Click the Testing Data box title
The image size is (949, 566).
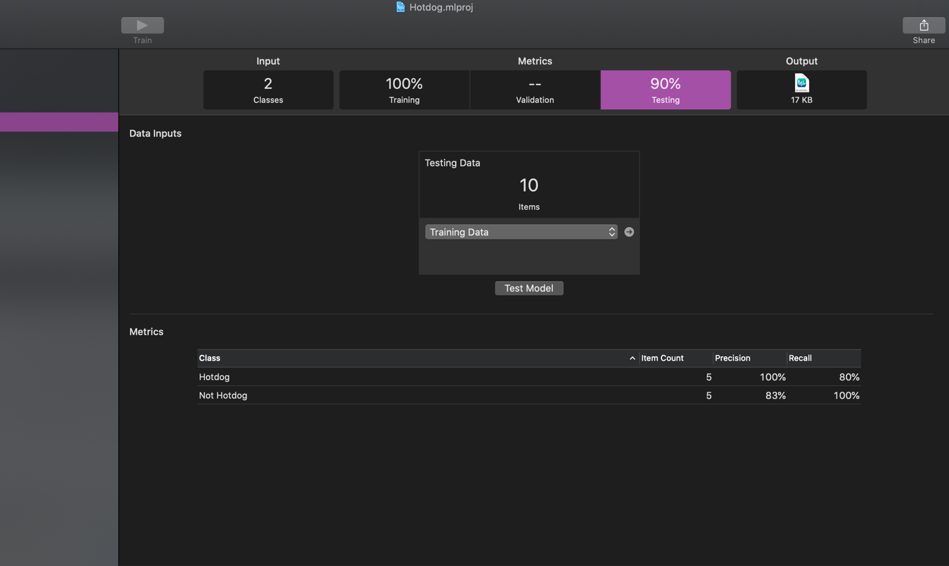[452, 163]
